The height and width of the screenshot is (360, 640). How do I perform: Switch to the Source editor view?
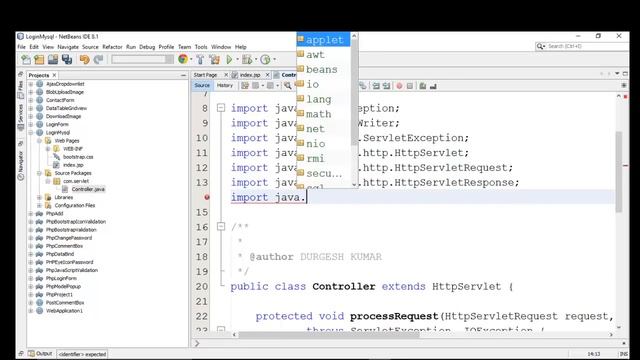[x=202, y=85]
